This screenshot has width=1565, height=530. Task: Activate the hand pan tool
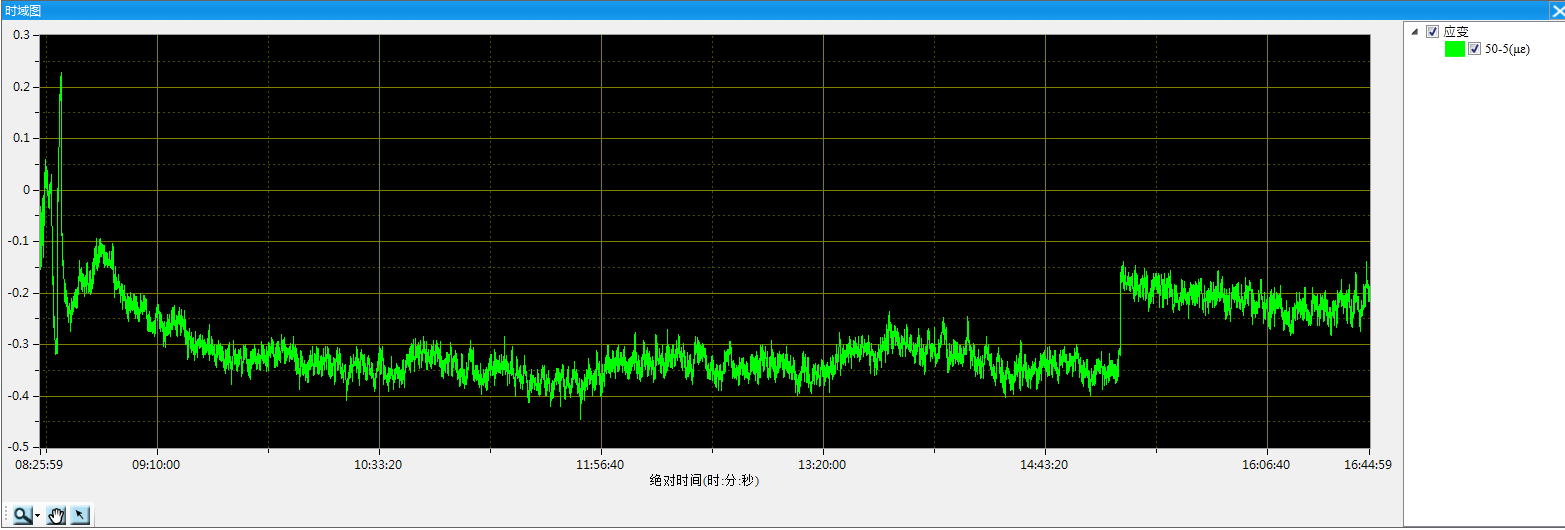57,515
